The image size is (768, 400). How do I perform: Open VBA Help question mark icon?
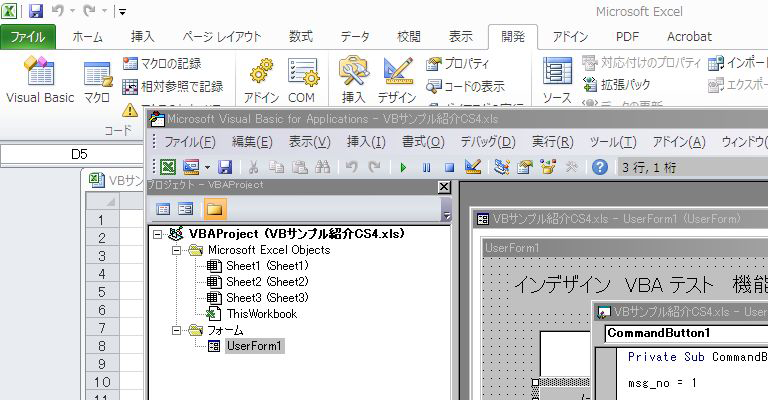[x=600, y=167]
